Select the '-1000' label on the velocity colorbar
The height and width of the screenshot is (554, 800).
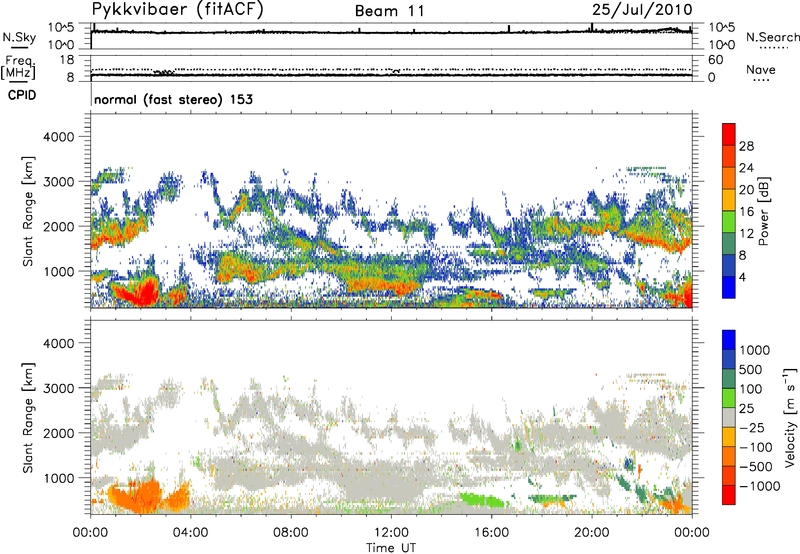760,486
